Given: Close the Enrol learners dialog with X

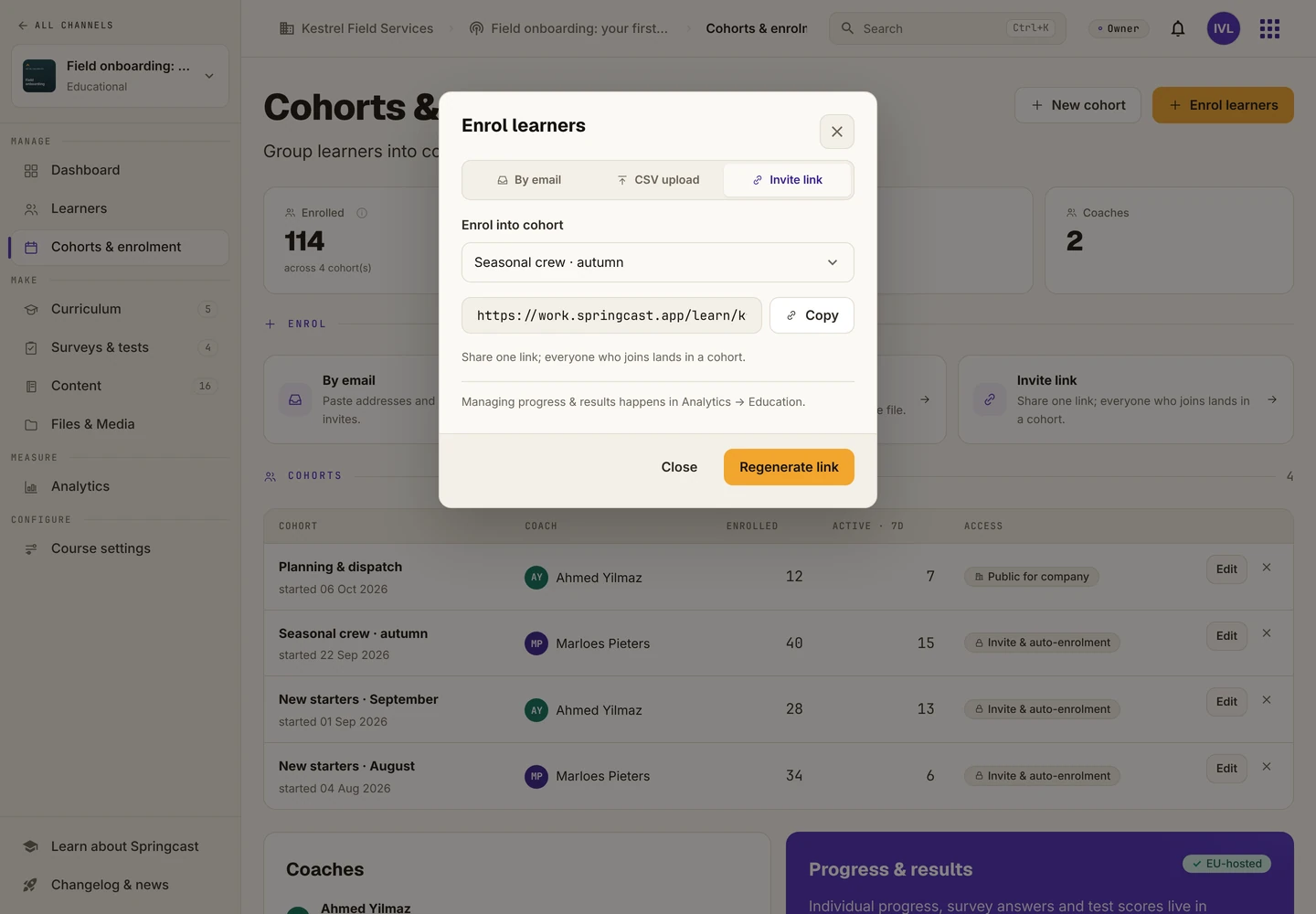Looking at the screenshot, I should [x=836, y=132].
